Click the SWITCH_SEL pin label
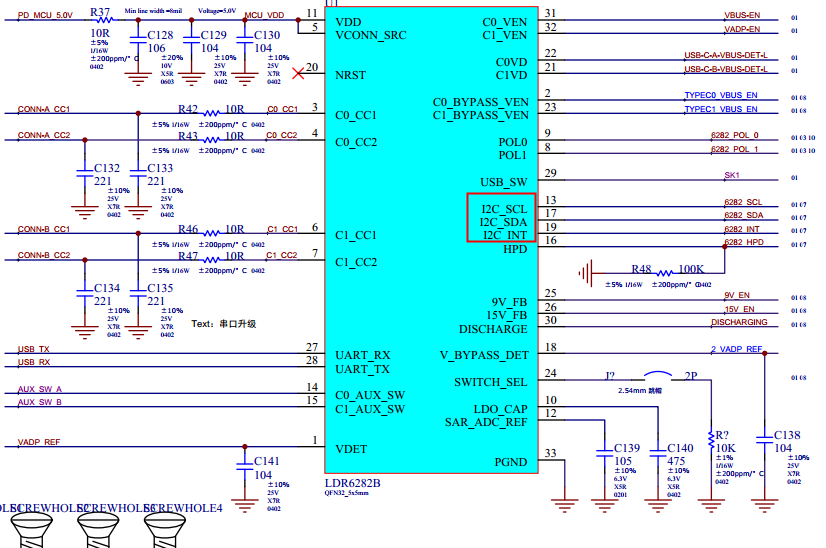Screen dimensions: 826x548 pos(490,382)
